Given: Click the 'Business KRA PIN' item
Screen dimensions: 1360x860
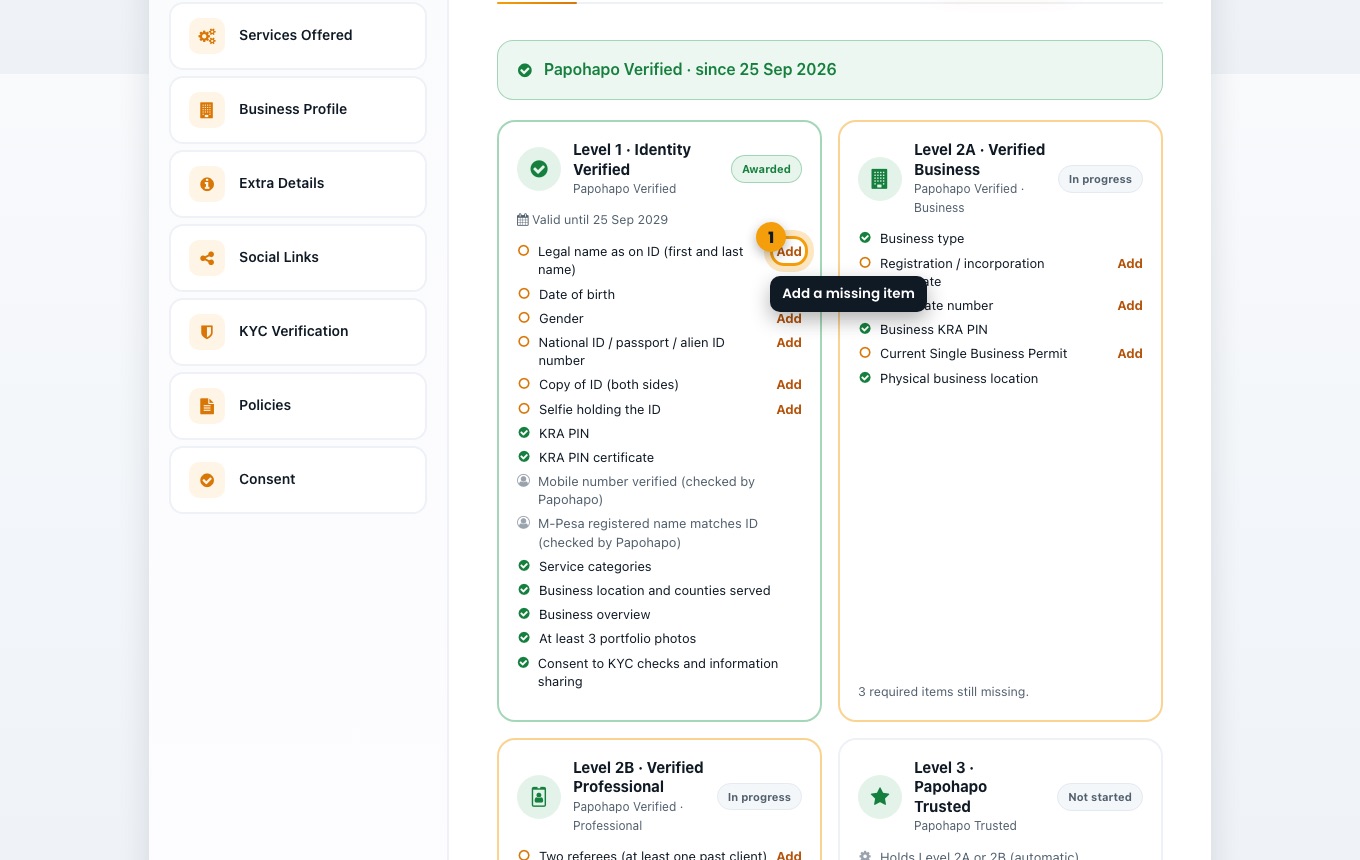Looking at the screenshot, I should 934,330.
